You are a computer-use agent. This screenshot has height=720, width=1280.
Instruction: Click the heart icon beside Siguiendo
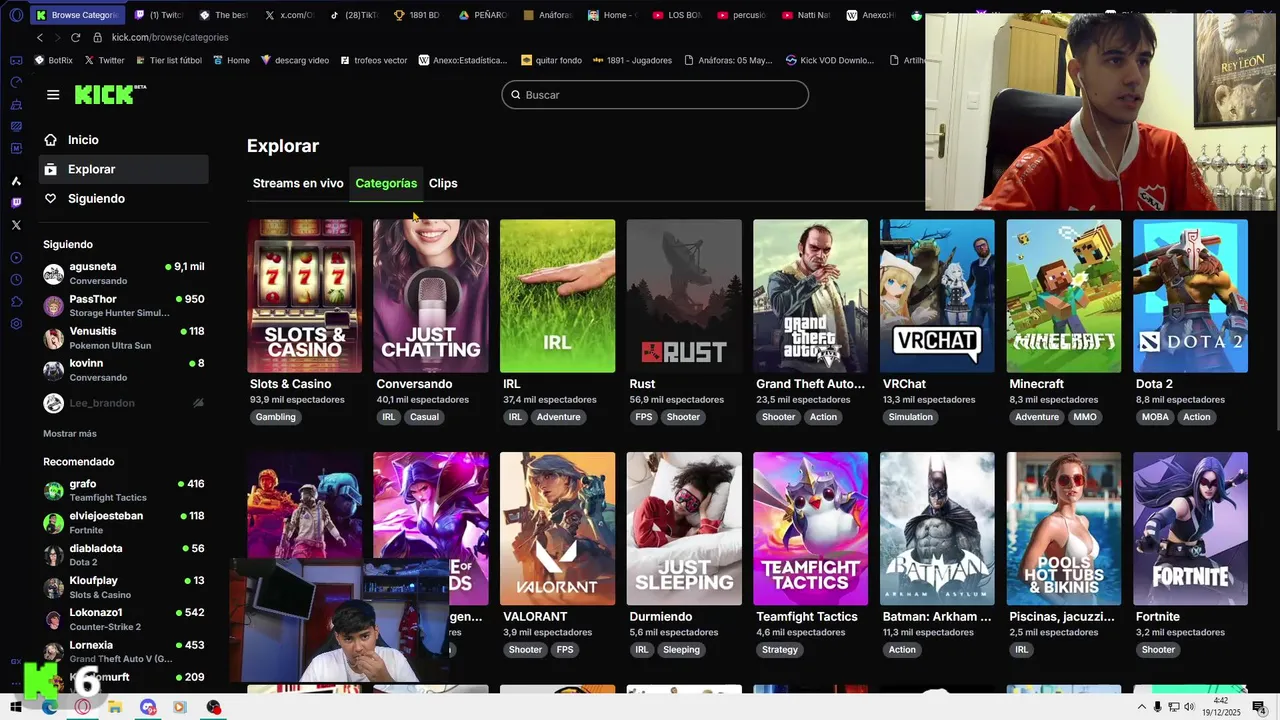50,198
